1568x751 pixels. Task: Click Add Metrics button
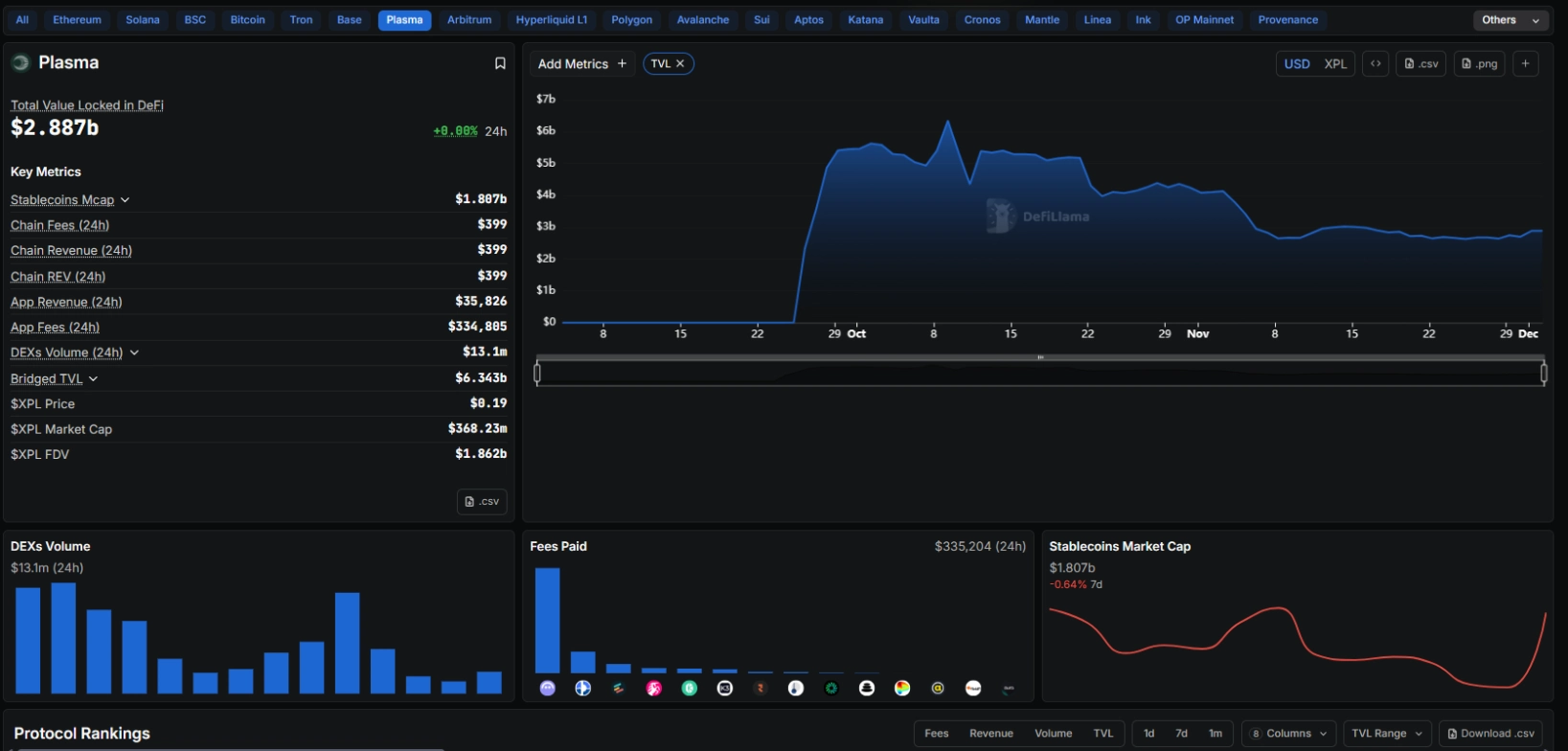[581, 64]
